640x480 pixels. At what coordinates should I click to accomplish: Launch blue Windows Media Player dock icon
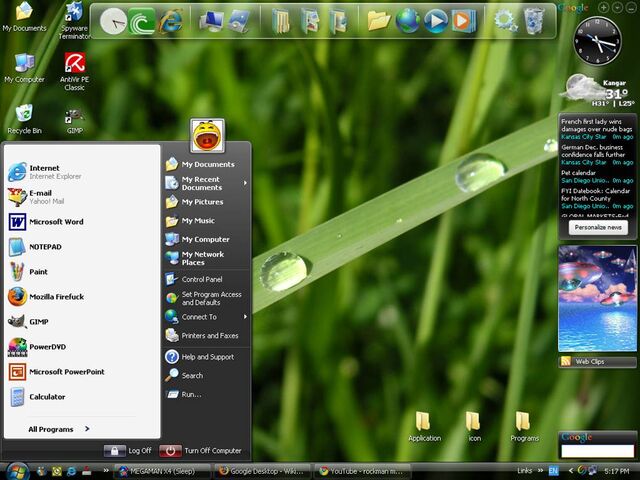[435, 21]
